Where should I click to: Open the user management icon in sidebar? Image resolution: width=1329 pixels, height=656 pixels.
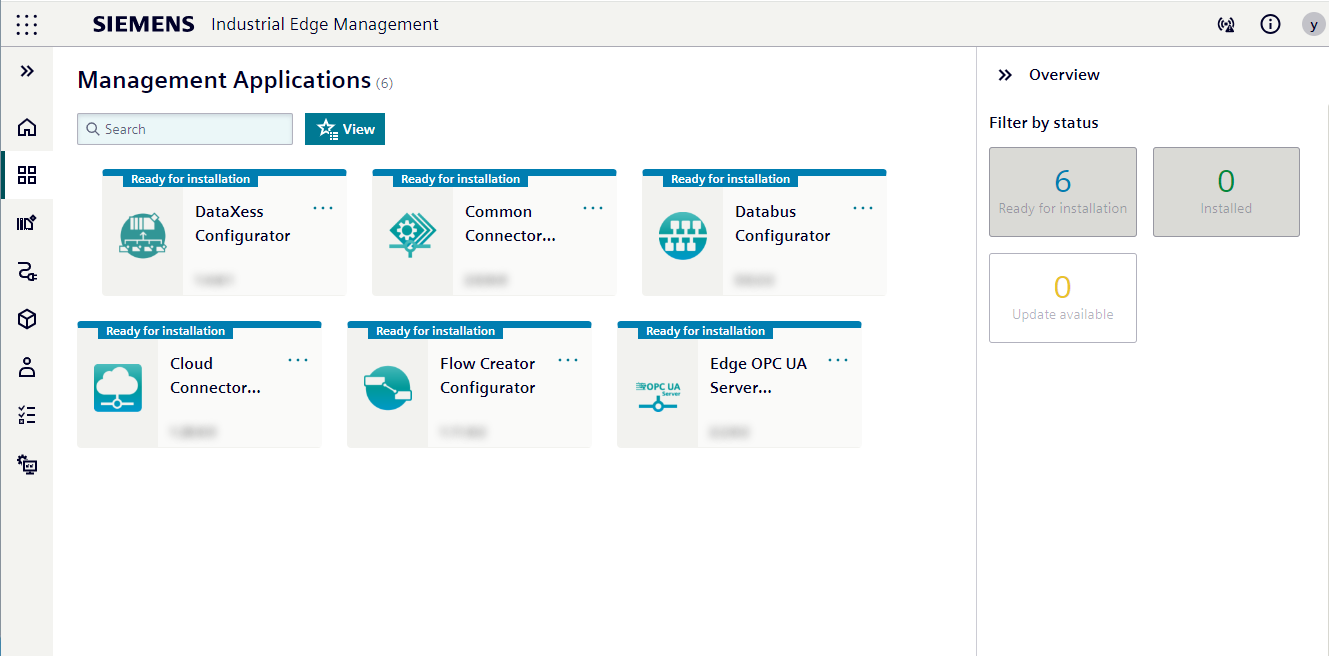coord(26,367)
